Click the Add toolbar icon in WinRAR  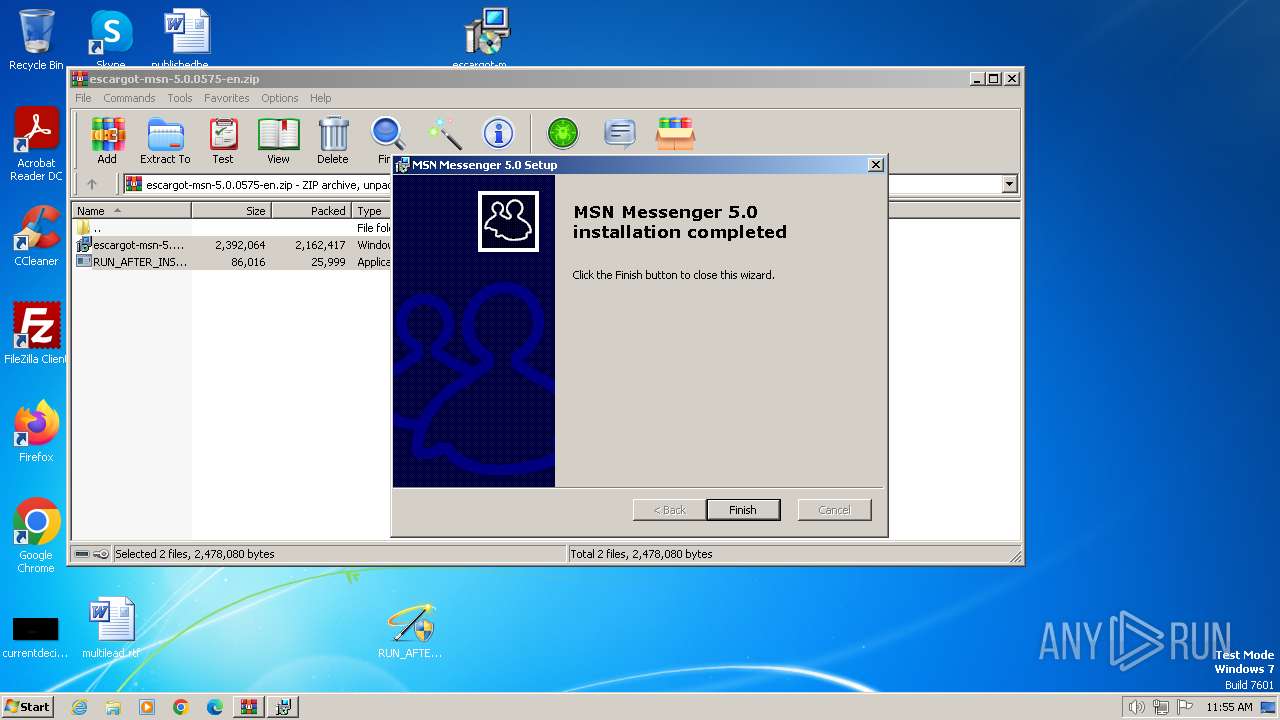tap(107, 141)
